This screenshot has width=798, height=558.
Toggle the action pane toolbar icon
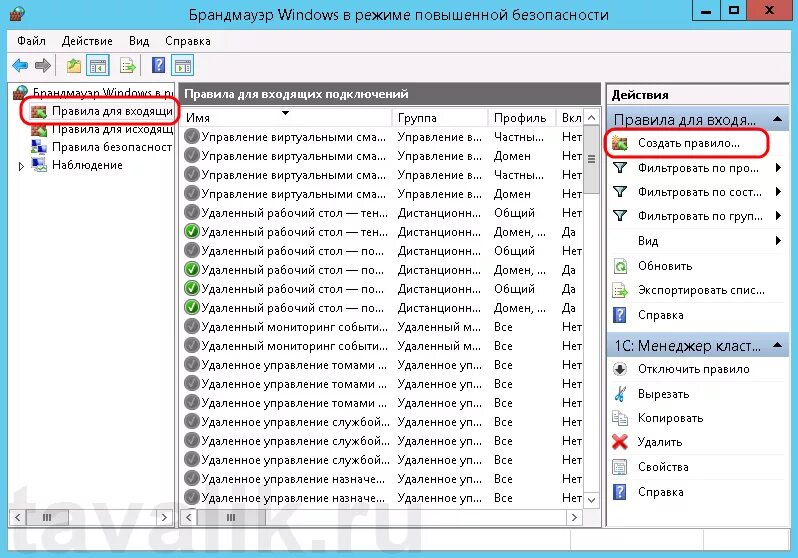[x=183, y=66]
